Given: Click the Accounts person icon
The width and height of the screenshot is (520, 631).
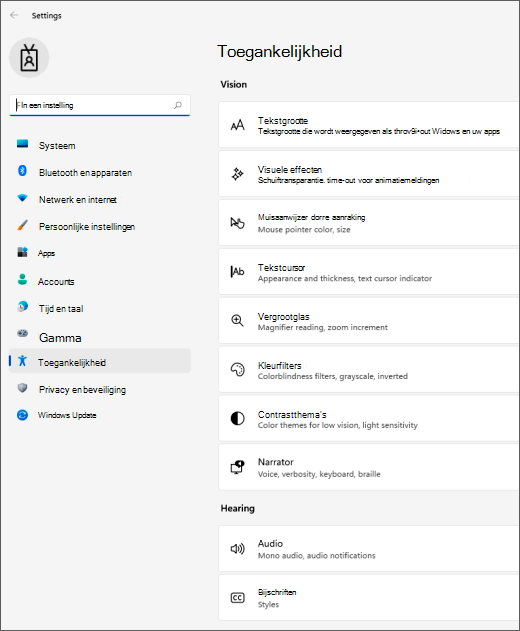Looking at the screenshot, I should coord(23,280).
